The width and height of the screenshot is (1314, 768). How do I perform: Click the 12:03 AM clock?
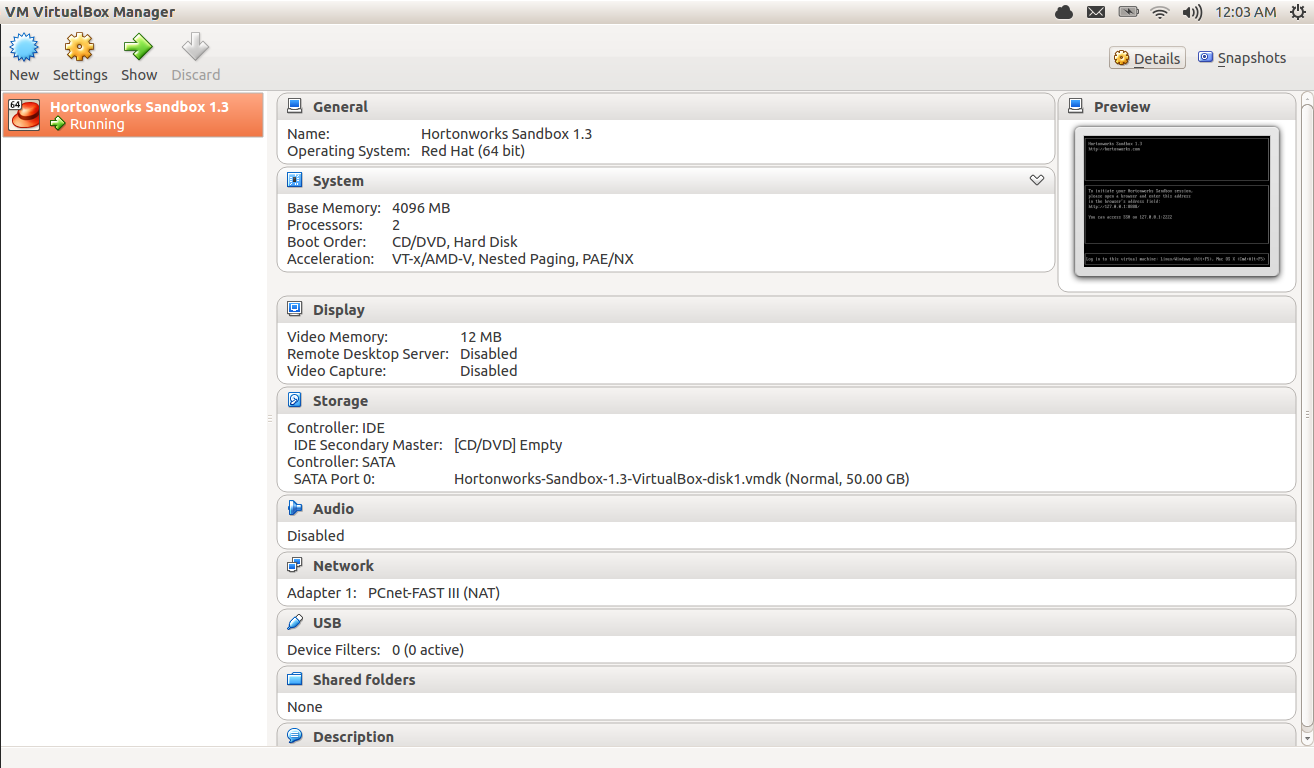[1245, 12]
